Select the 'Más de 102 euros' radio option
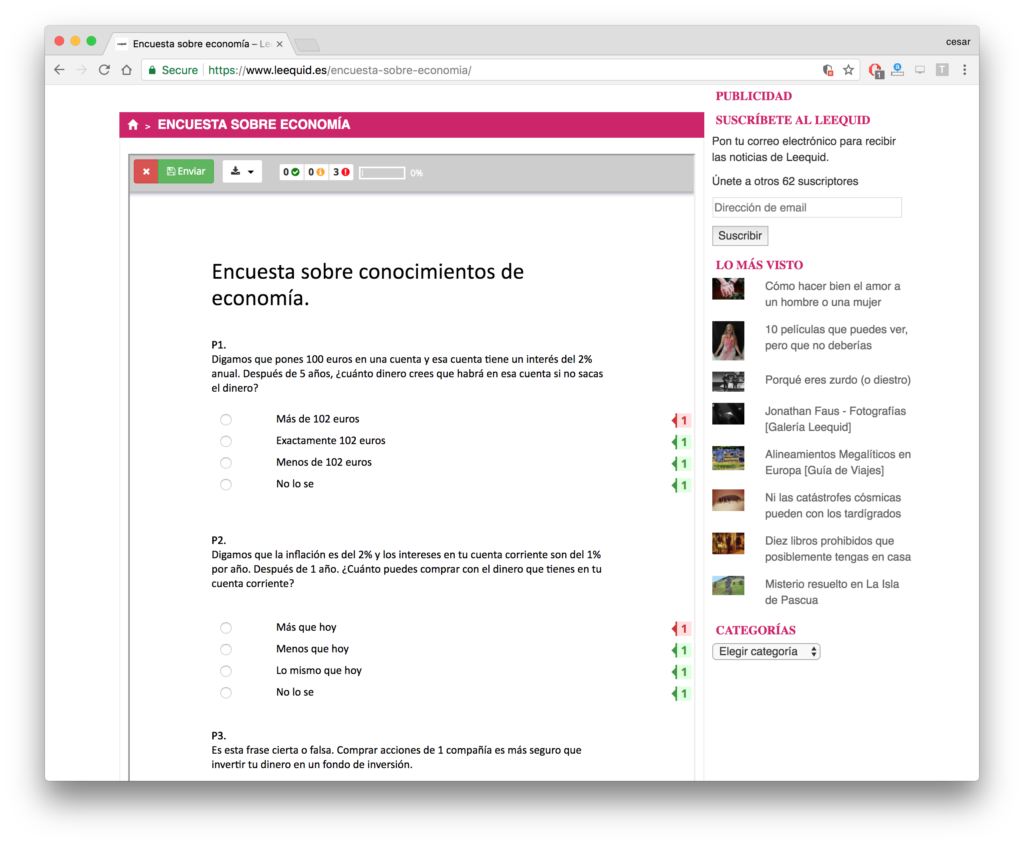The image size is (1024, 845). click(x=226, y=420)
